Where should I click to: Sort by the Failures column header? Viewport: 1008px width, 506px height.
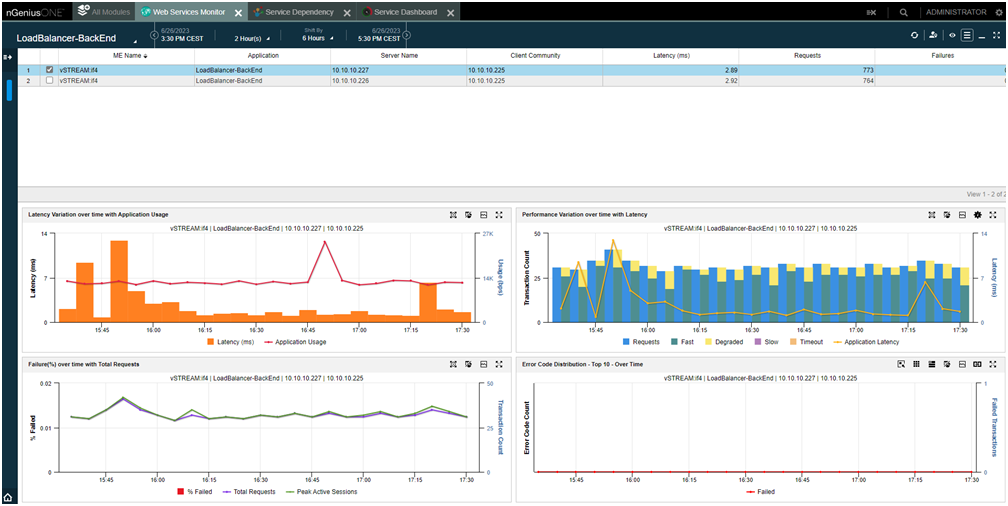pyautogui.click(x=942, y=56)
